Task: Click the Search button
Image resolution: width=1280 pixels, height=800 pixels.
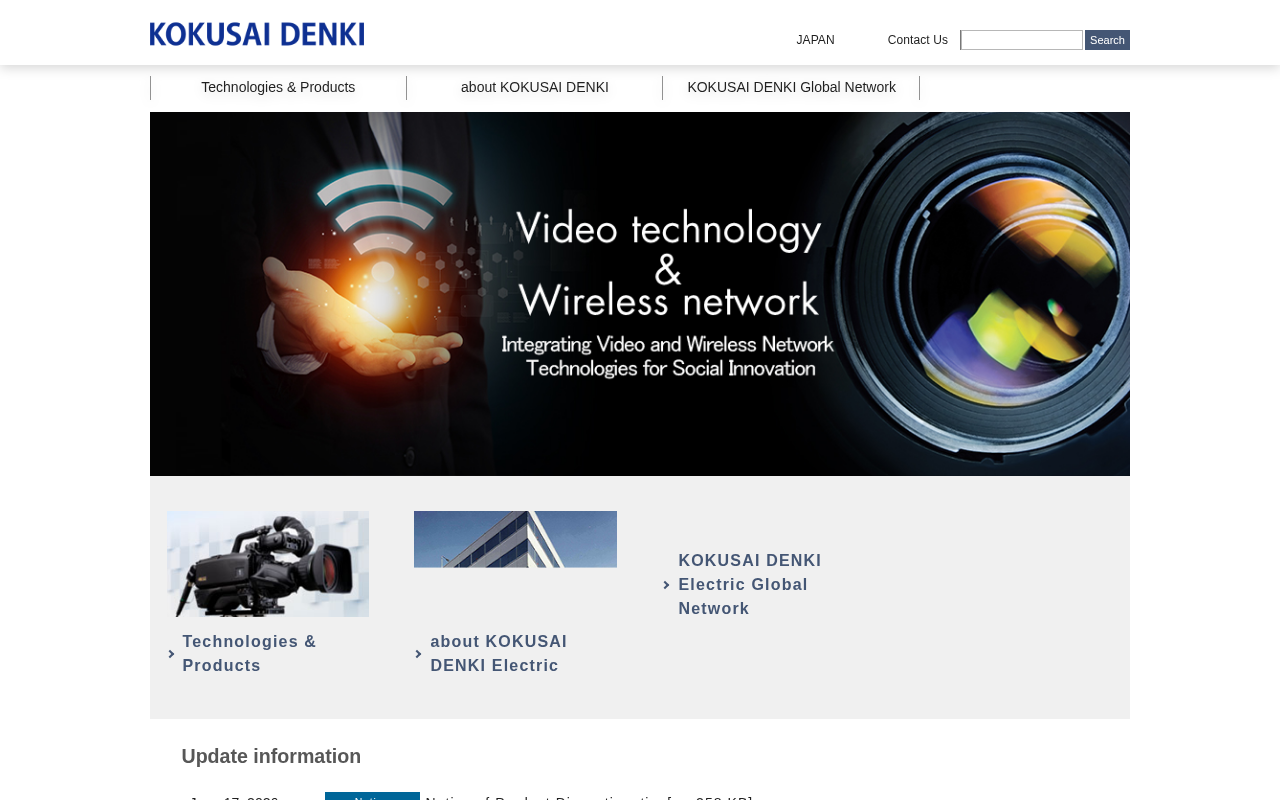Action: point(1107,40)
